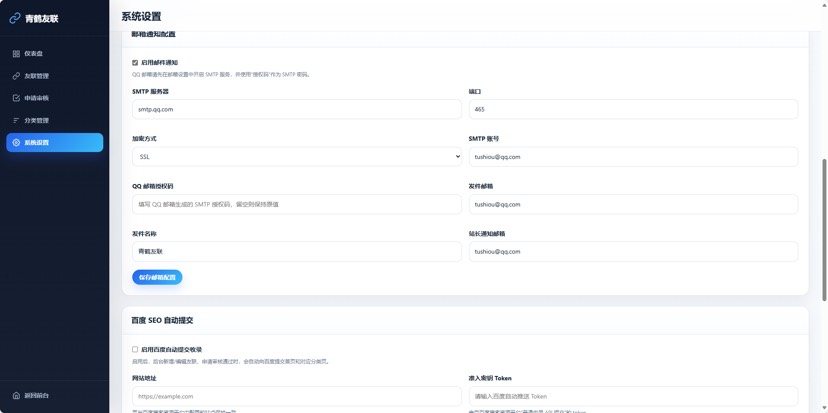
Task: Focus the SMTP 服务器 input field
Action: (x=297, y=109)
